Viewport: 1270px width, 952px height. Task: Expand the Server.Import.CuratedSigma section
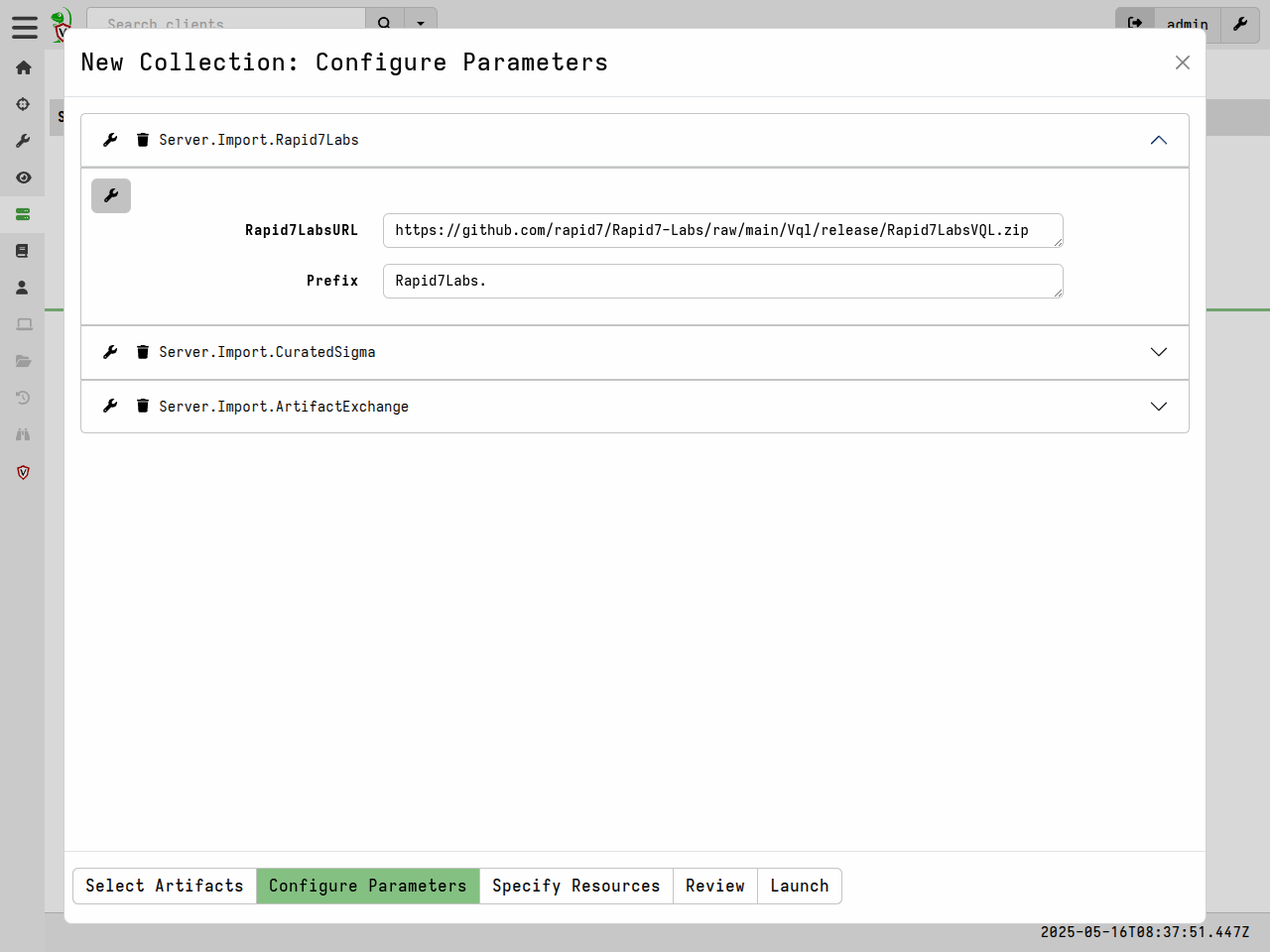[x=1158, y=352]
